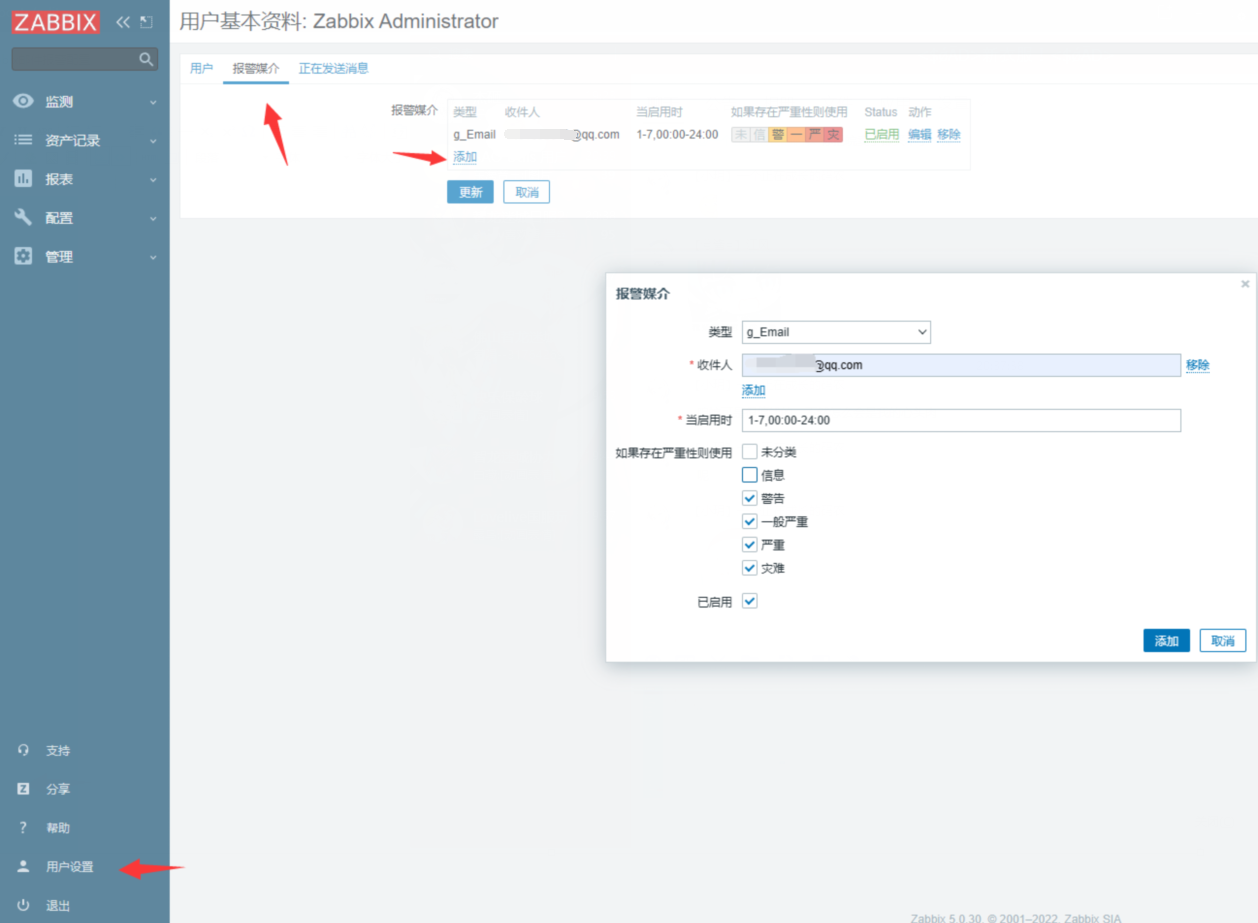Viewport: 1258px width, 923px height.
Task: Switch to the 正在发送消息 tab
Action: click(334, 68)
